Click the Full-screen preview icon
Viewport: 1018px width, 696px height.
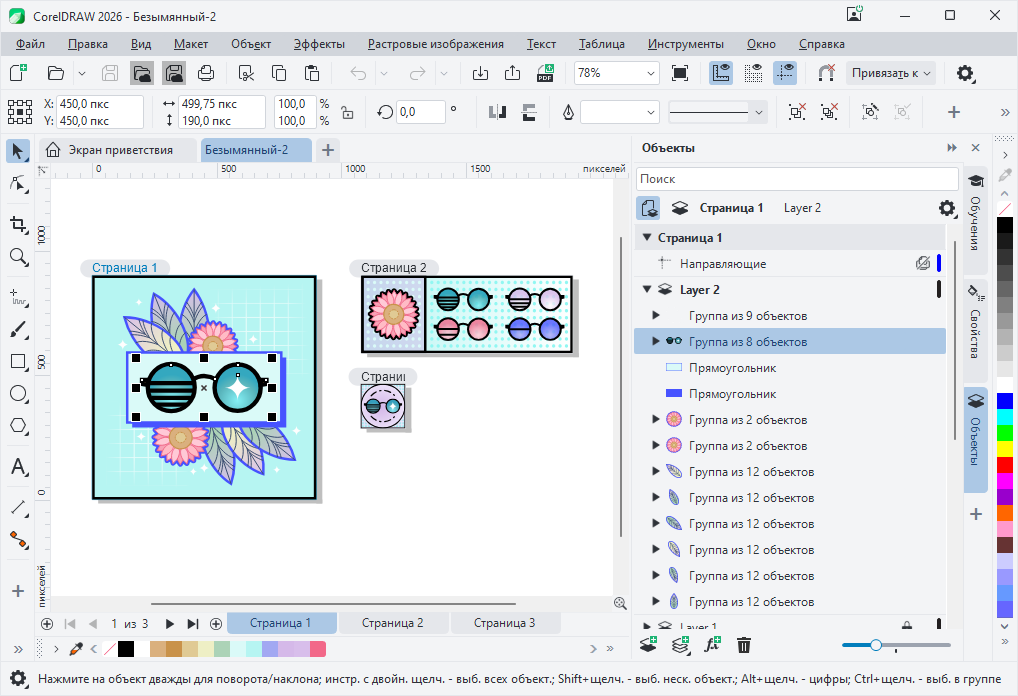(680, 73)
